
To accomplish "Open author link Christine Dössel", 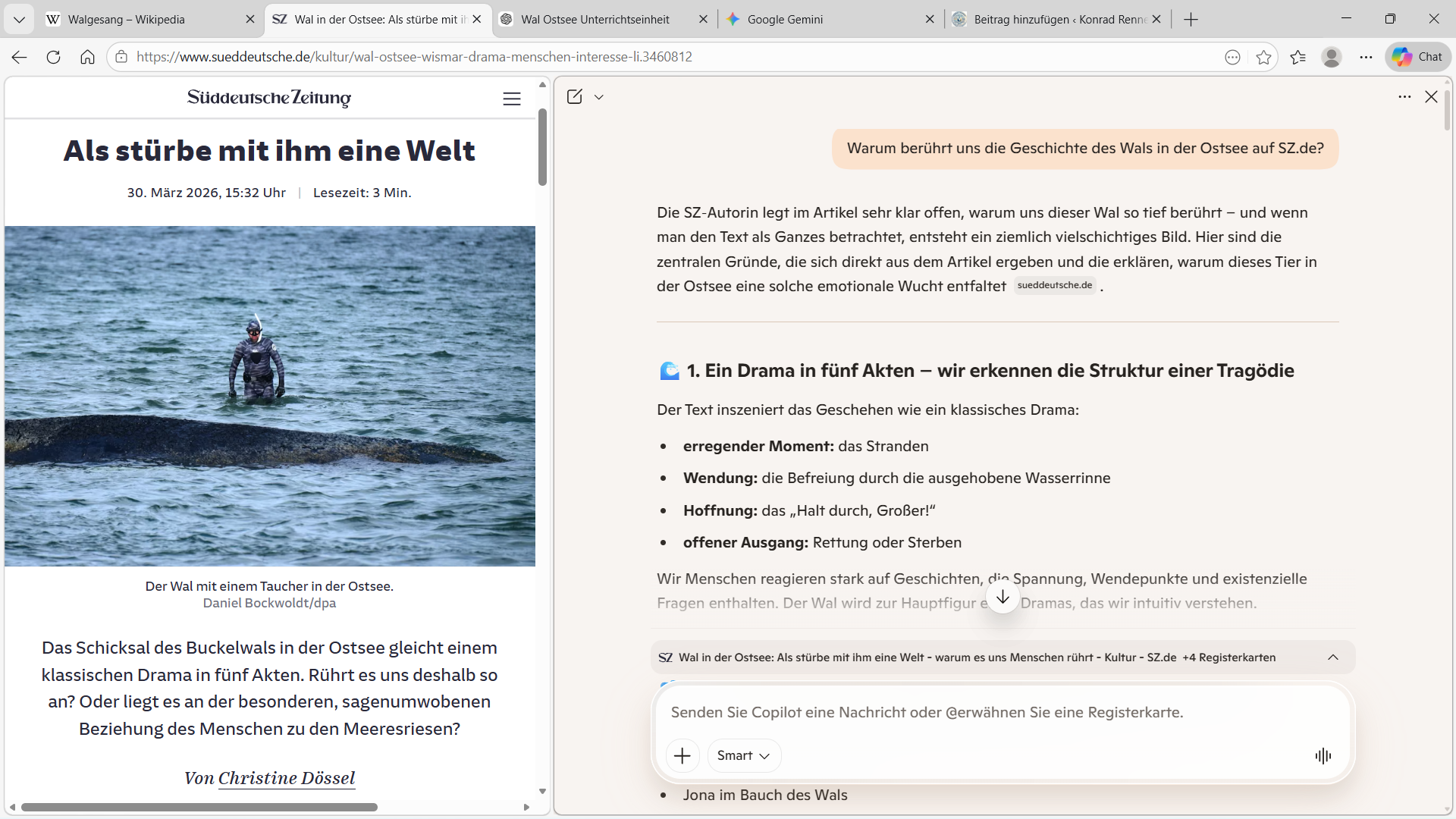I will [x=287, y=778].
